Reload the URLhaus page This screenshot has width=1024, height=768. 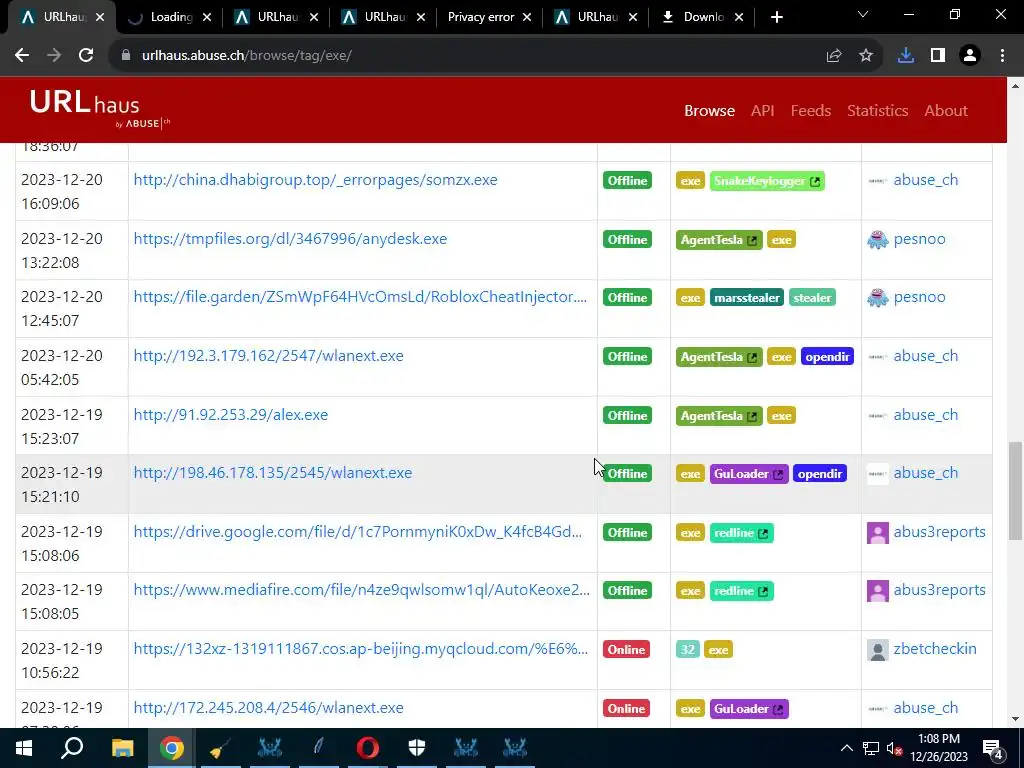click(86, 56)
